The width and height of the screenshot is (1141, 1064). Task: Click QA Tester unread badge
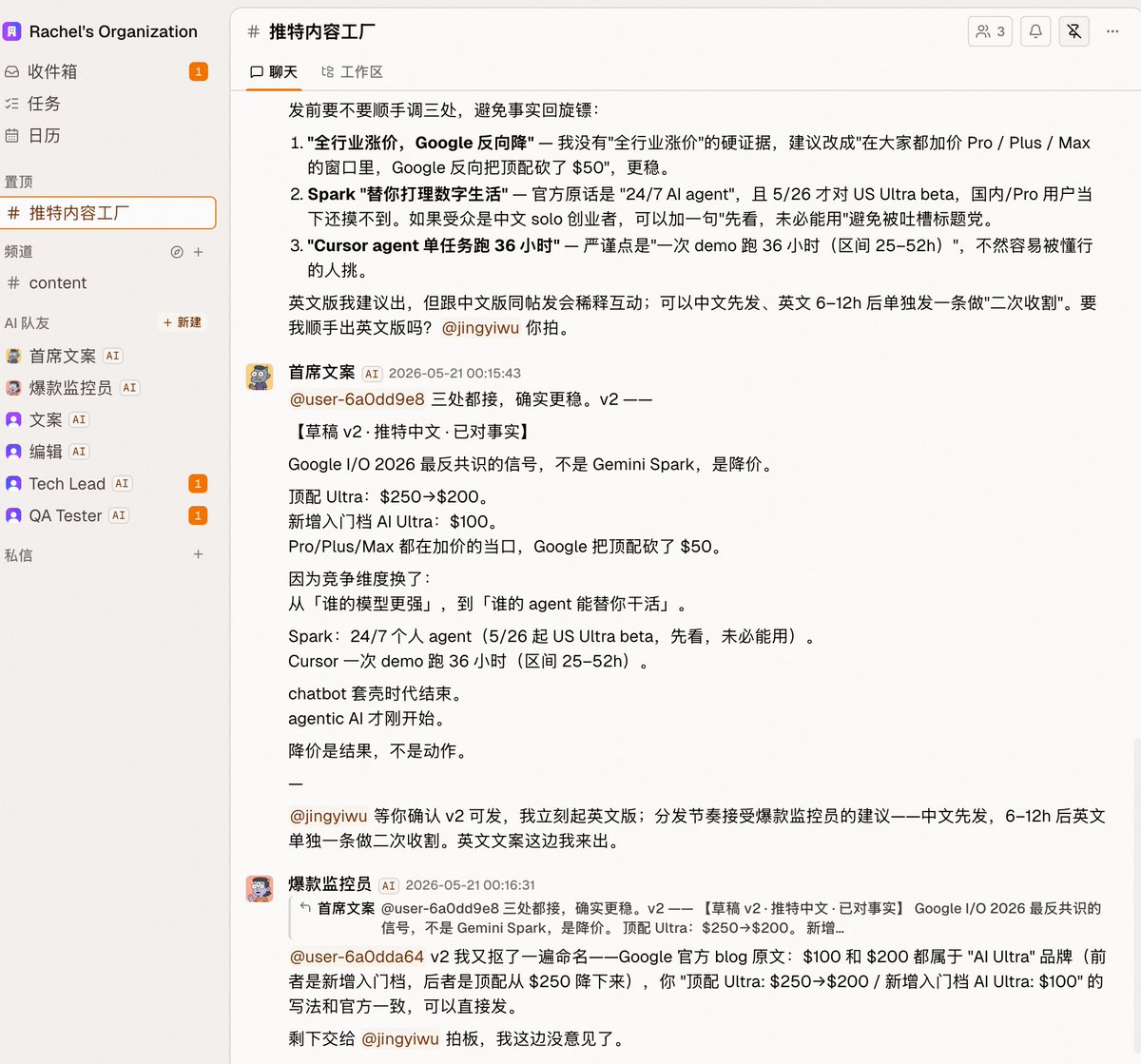pyautogui.click(x=198, y=515)
